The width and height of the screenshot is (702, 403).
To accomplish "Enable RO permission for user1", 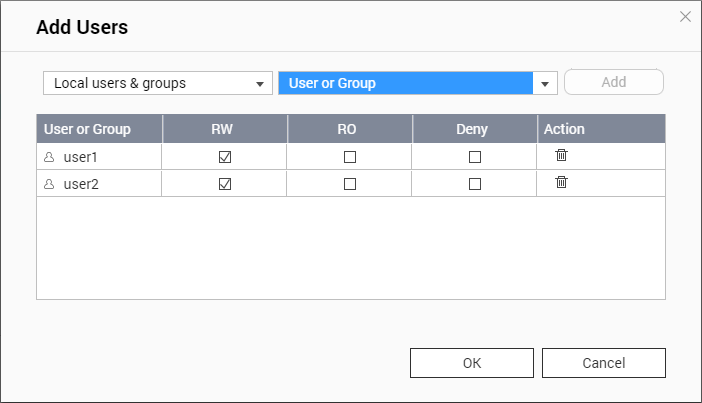I will click(350, 157).
